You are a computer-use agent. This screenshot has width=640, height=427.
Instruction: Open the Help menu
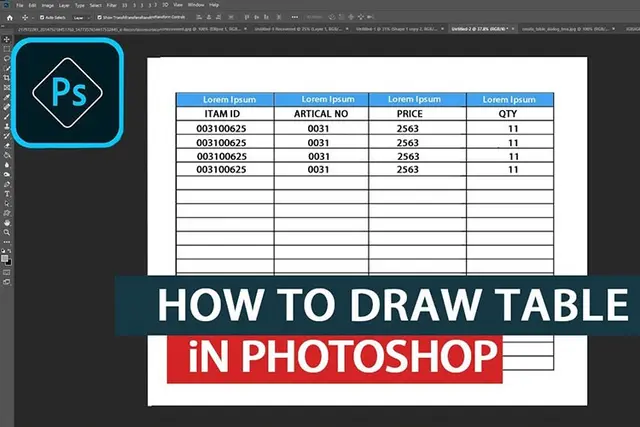pos(214,5)
